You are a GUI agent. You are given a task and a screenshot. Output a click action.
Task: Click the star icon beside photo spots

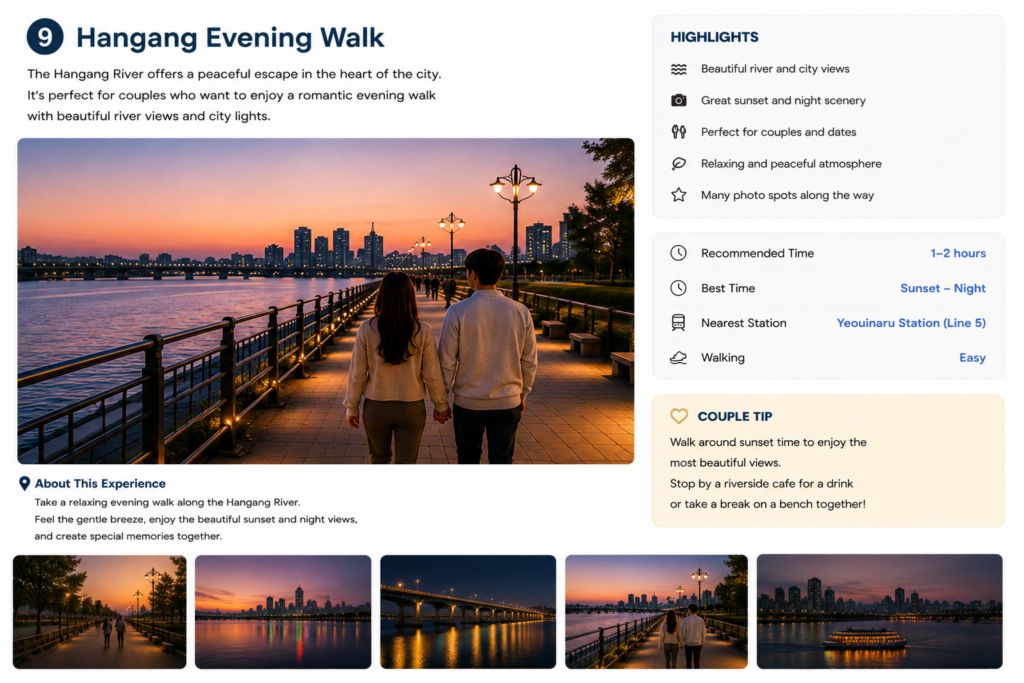679,195
